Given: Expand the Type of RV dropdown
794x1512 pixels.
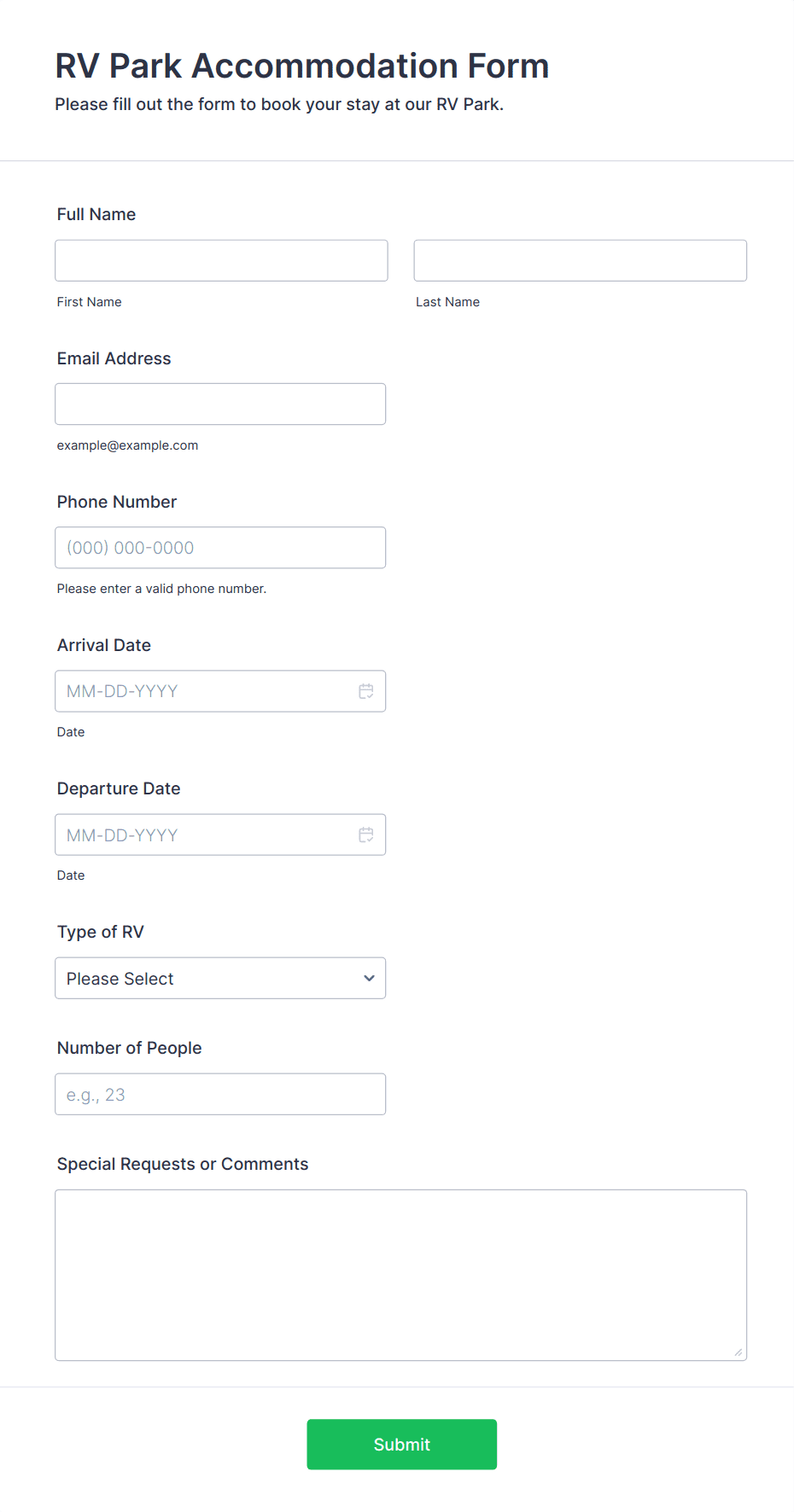Looking at the screenshot, I should [220, 978].
